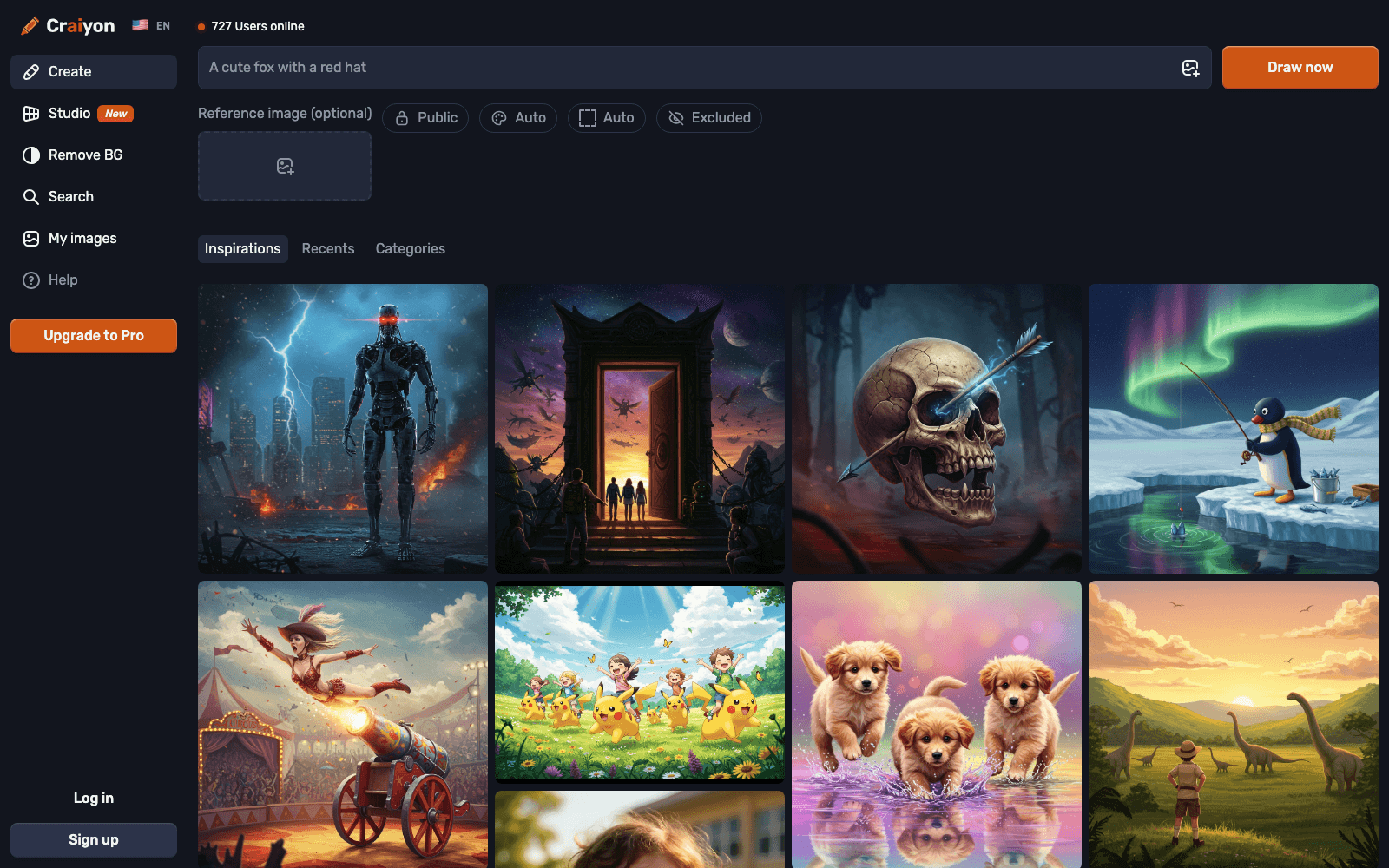Open the glowing doorway fantasy thumbnail
The height and width of the screenshot is (868, 1389).
click(x=640, y=429)
